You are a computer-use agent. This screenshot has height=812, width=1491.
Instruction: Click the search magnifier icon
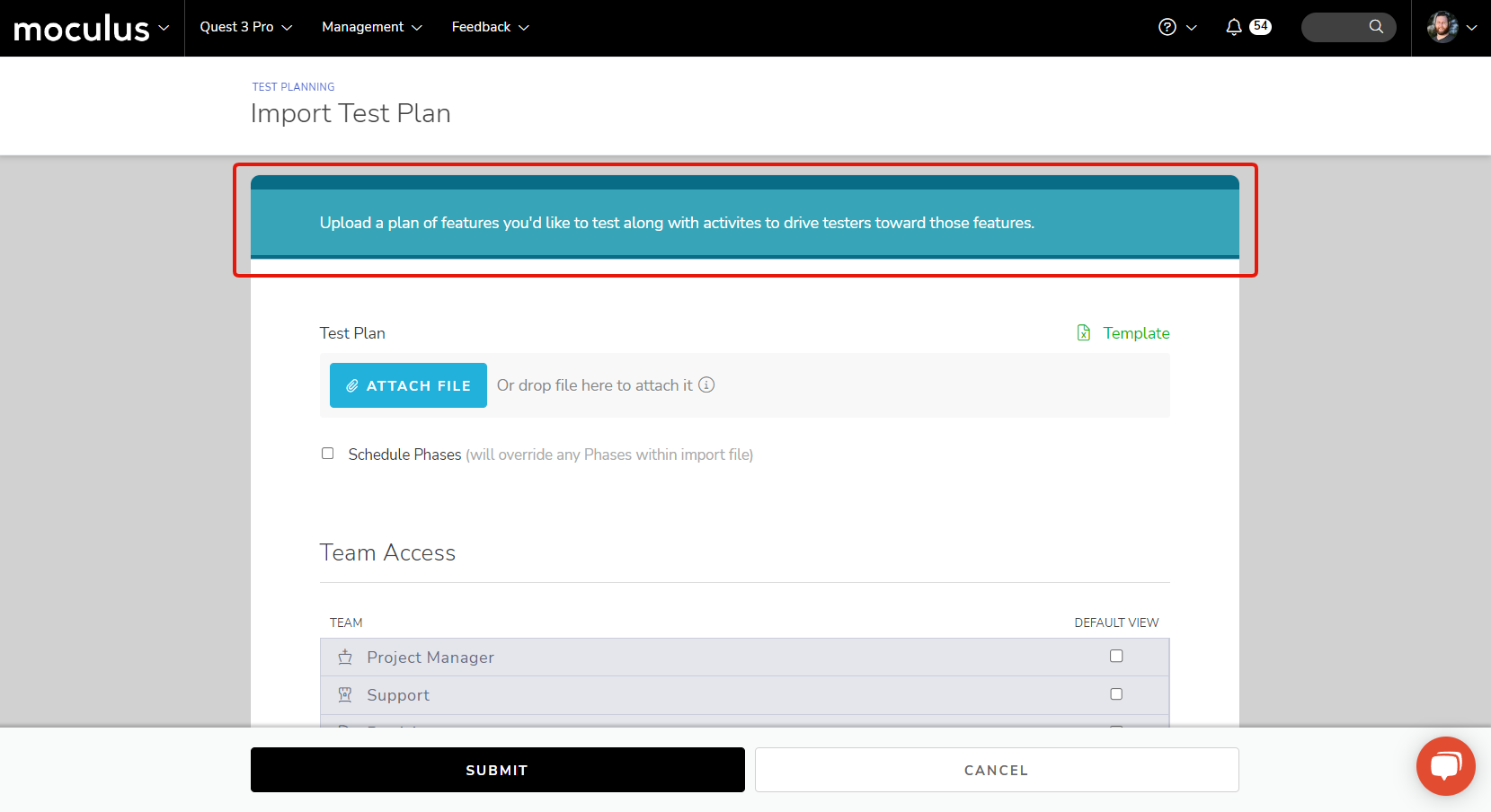(x=1376, y=27)
